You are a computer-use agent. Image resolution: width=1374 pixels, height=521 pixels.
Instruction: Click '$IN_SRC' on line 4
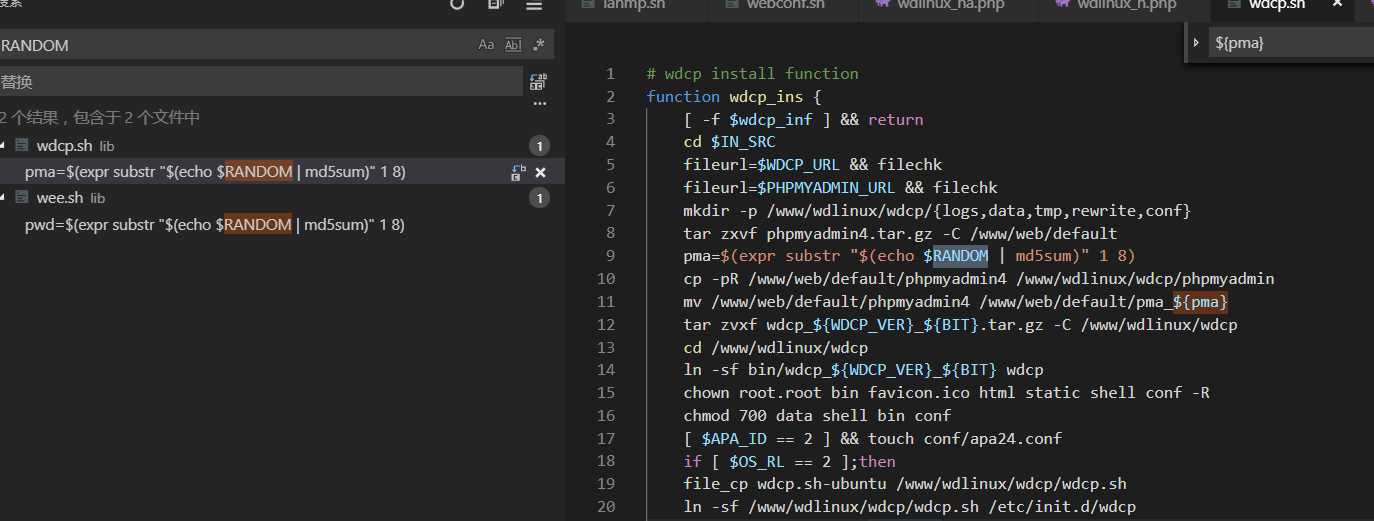[743, 143]
